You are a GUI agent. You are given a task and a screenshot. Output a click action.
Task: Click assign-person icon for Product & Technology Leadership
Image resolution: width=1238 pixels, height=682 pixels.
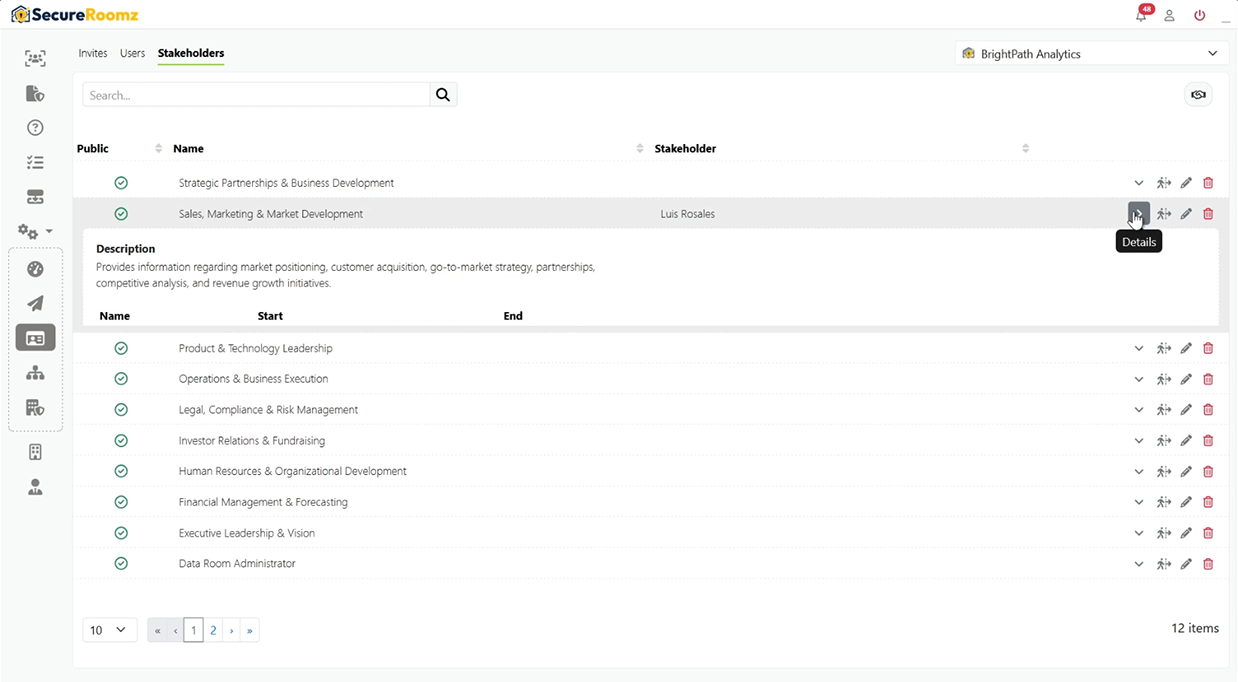point(1163,348)
